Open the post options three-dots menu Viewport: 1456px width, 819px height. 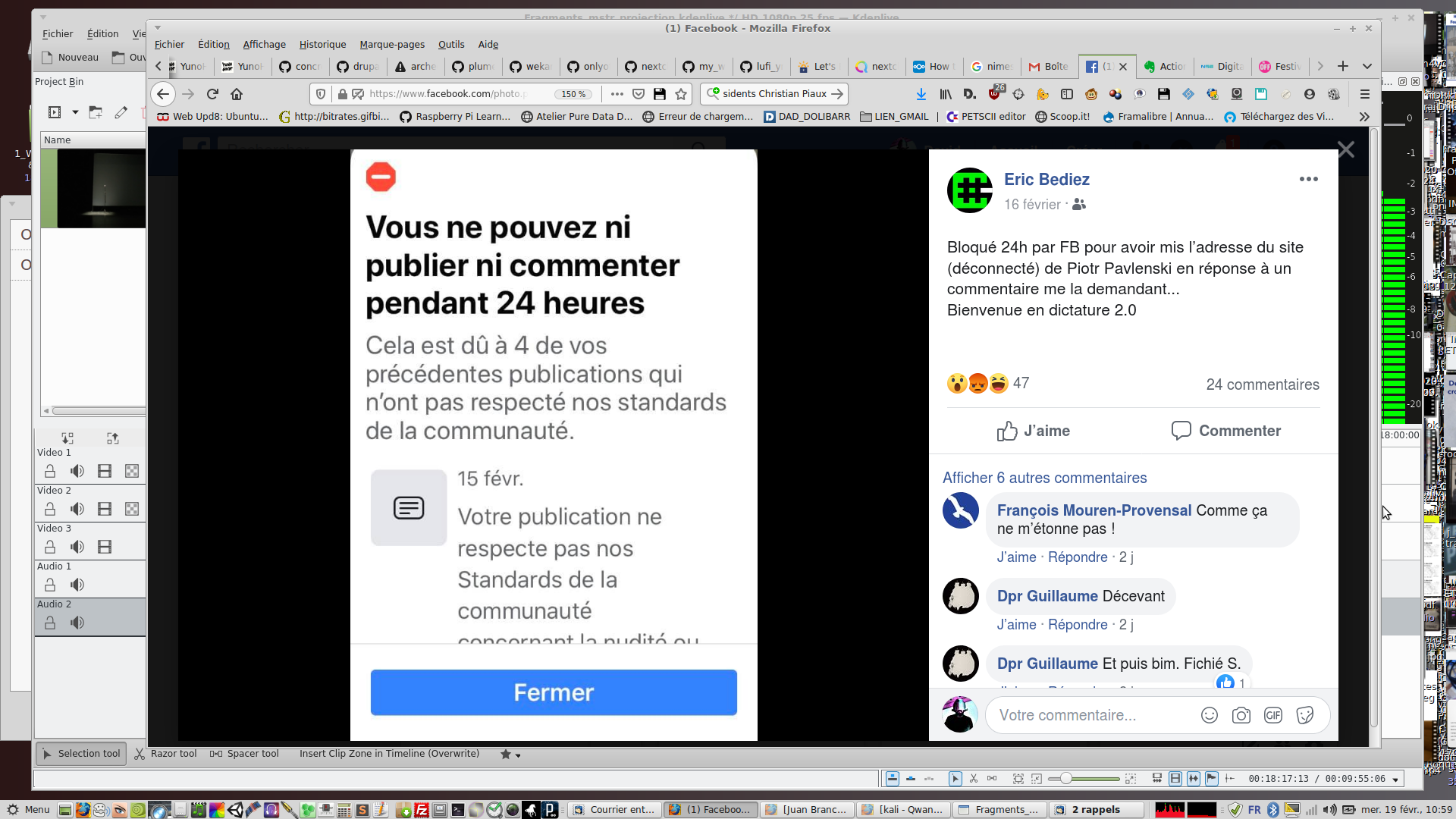[x=1308, y=179]
